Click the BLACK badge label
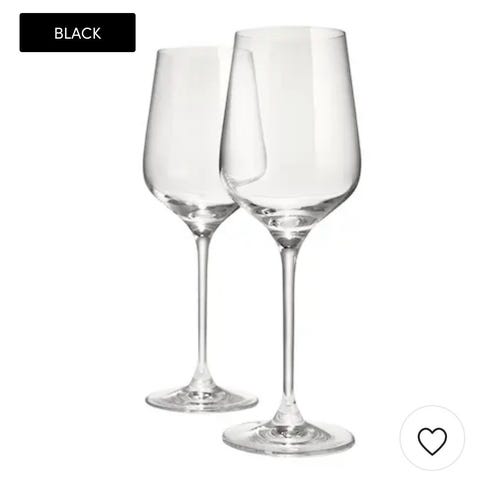Image resolution: width=480 pixels, height=480 pixels. 77,33
